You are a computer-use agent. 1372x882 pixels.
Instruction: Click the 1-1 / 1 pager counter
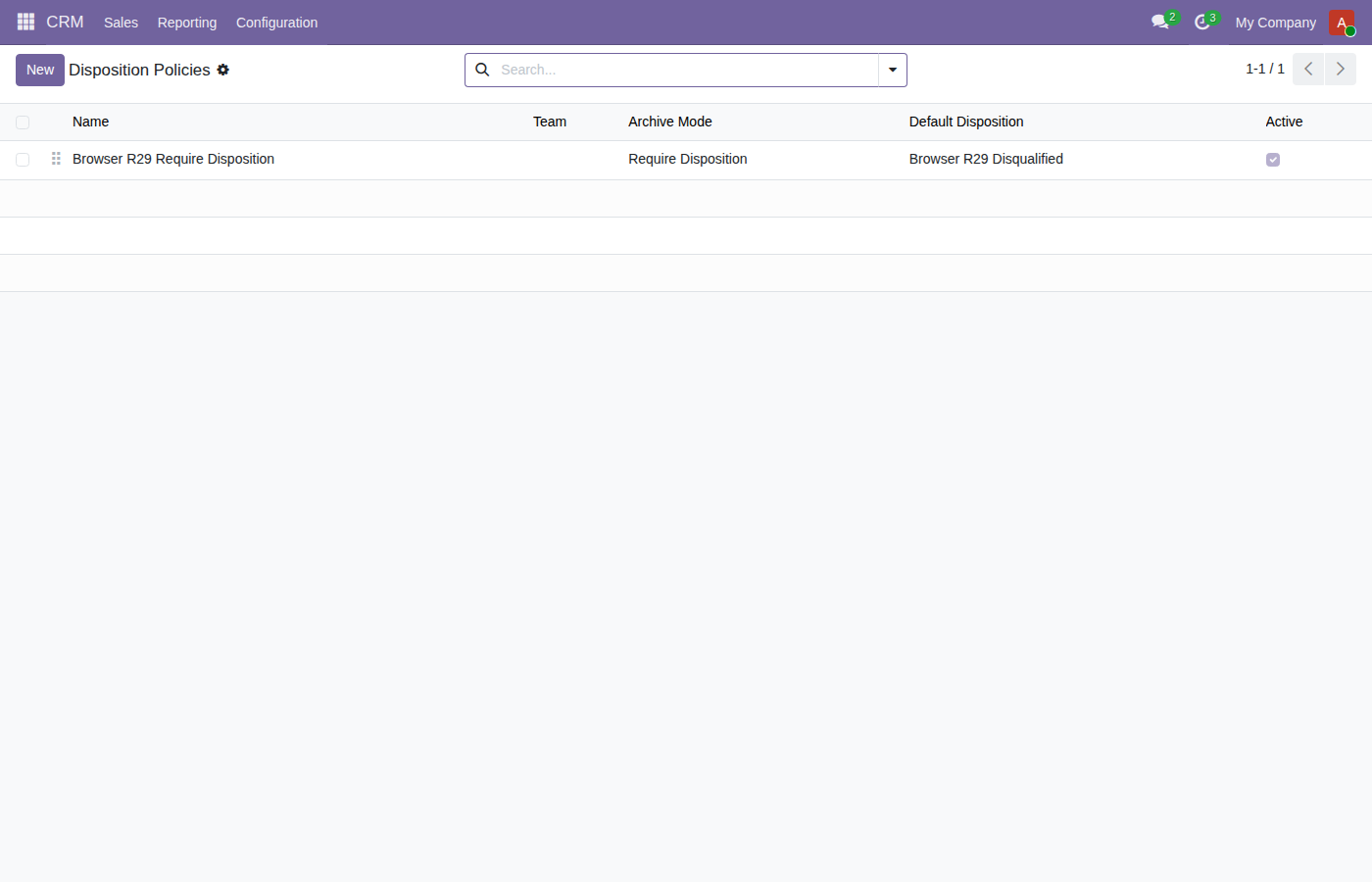(x=1265, y=69)
